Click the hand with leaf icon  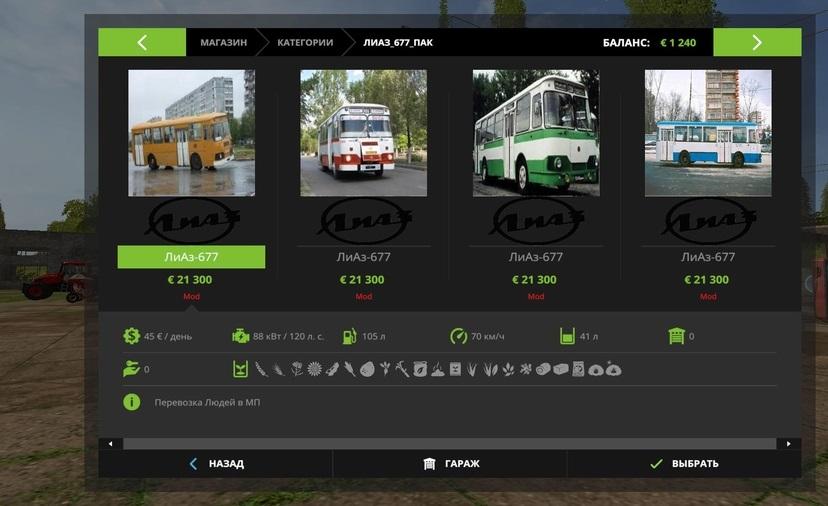click(x=131, y=369)
